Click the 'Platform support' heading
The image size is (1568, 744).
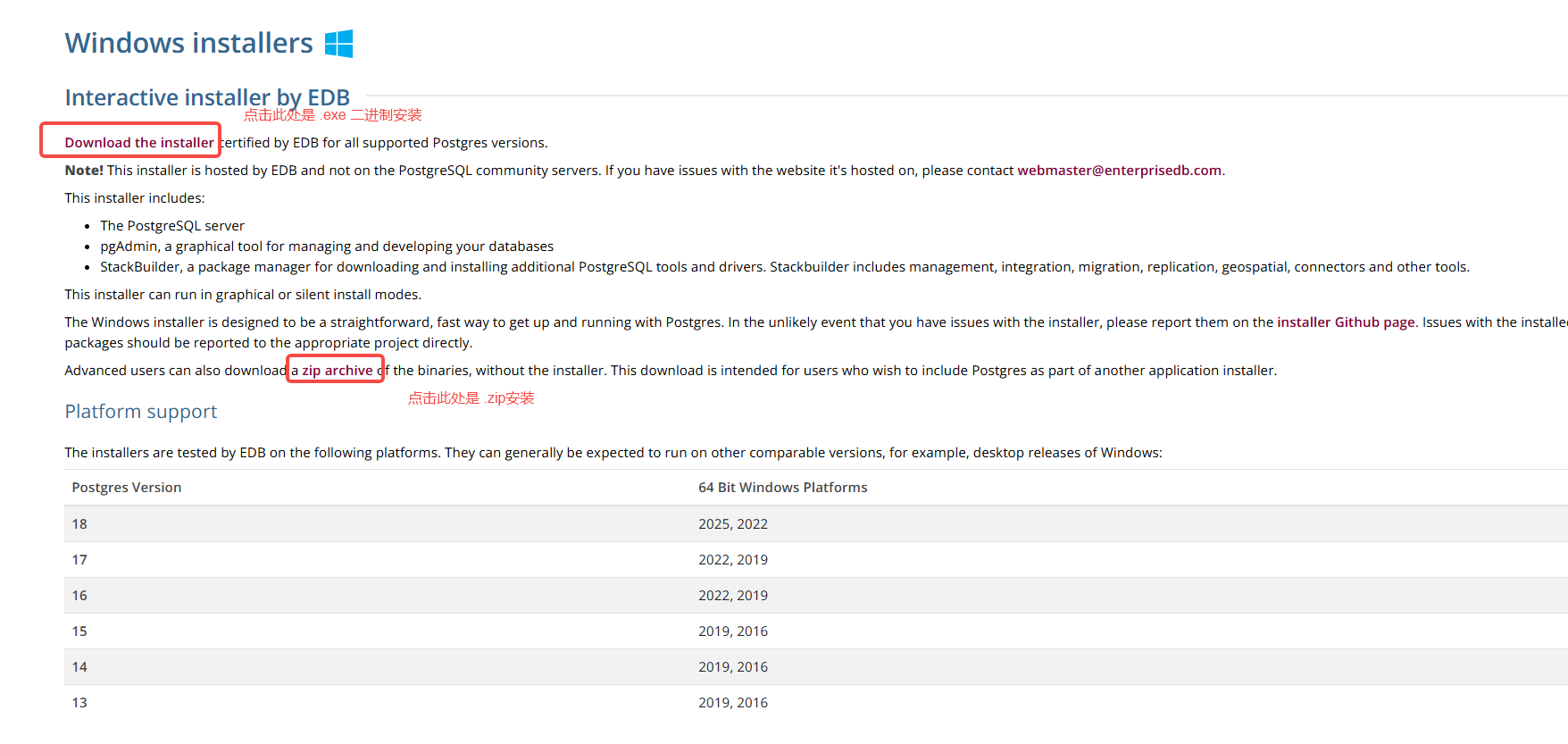pyautogui.click(x=141, y=412)
